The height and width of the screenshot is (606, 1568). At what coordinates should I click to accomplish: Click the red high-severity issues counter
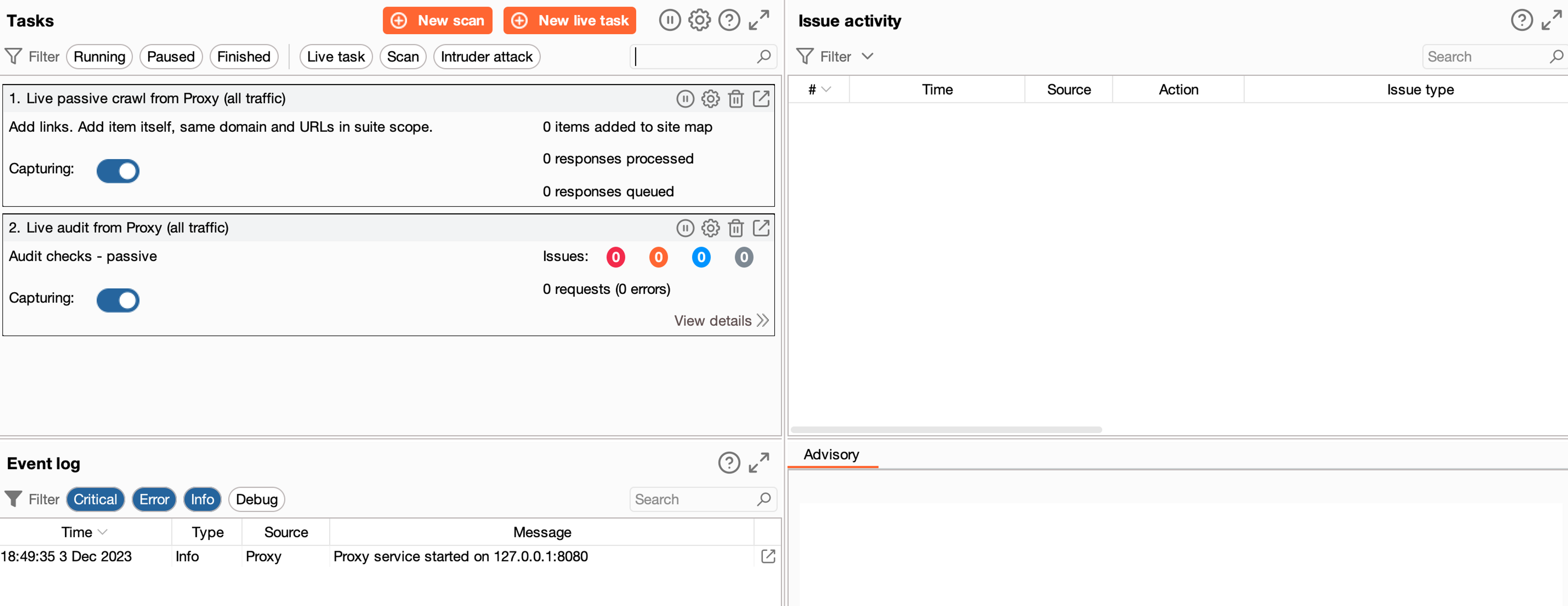coord(615,257)
